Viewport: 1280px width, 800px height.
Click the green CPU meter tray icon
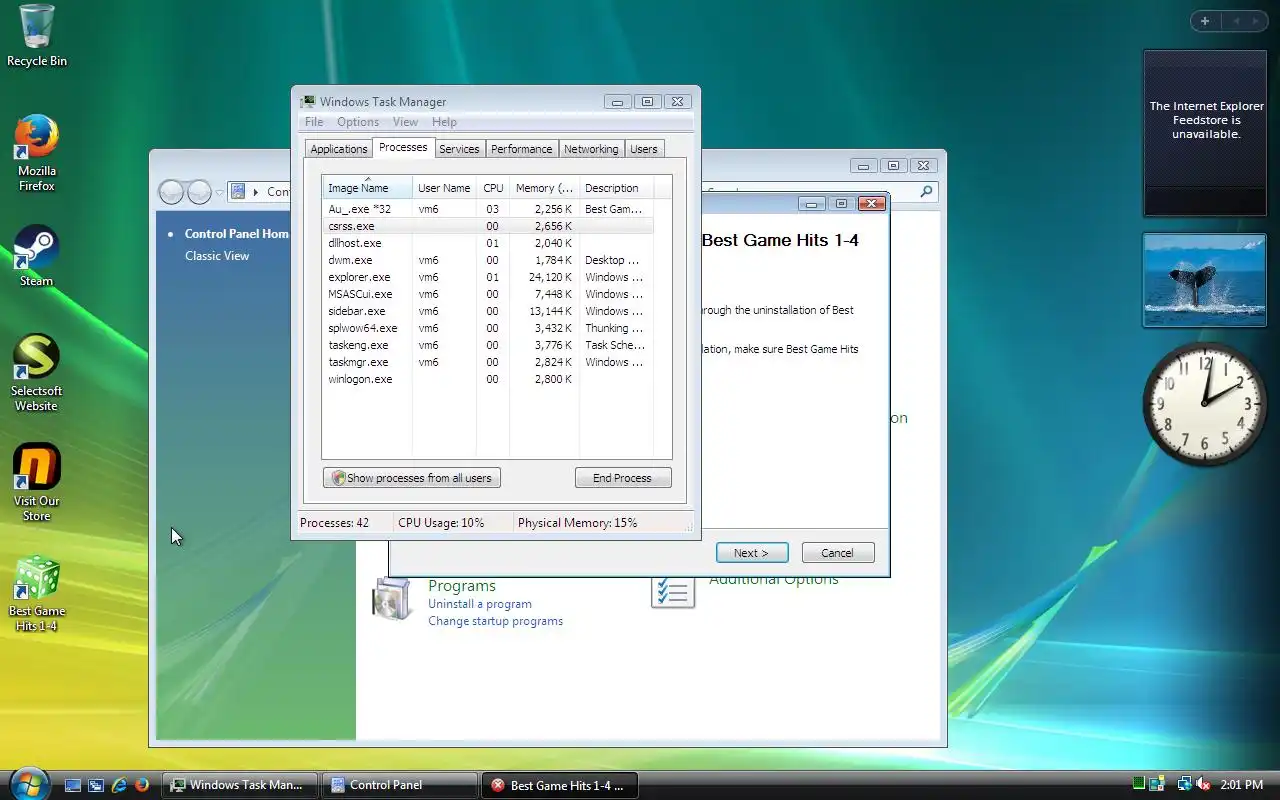(1139, 784)
